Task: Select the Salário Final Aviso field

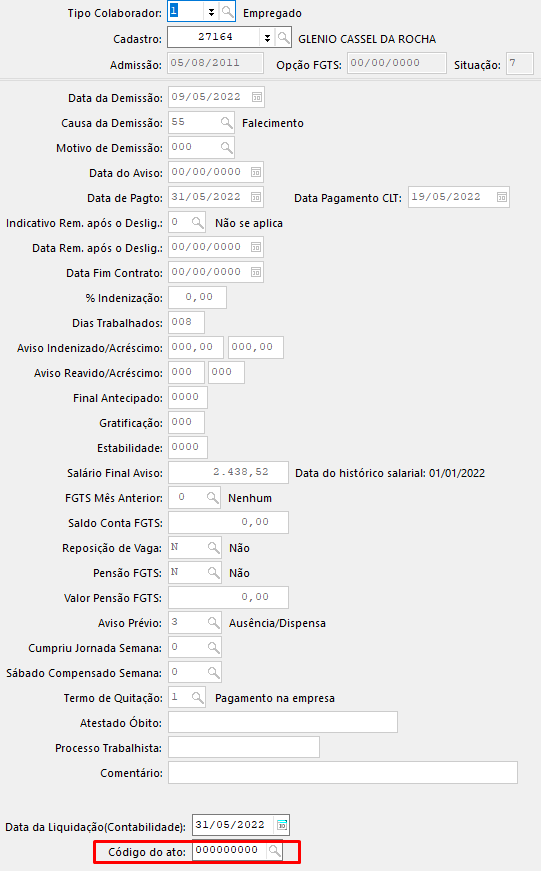Action: (x=228, y=472)
